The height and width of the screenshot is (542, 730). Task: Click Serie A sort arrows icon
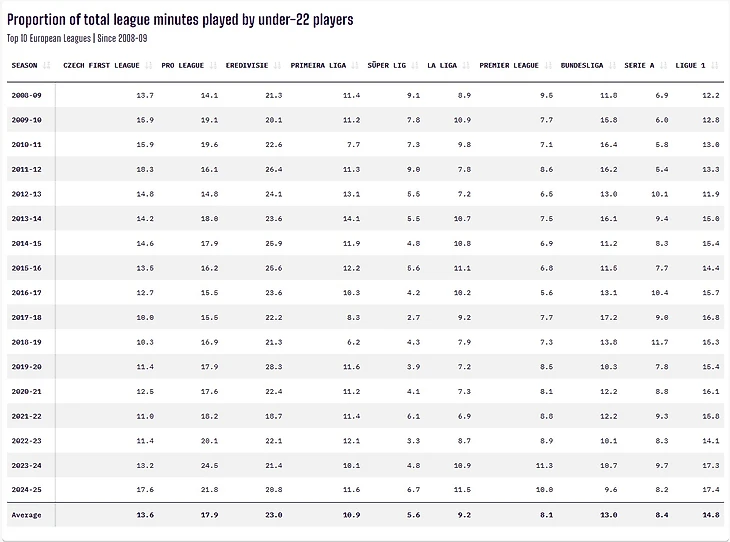click(663, 66)
